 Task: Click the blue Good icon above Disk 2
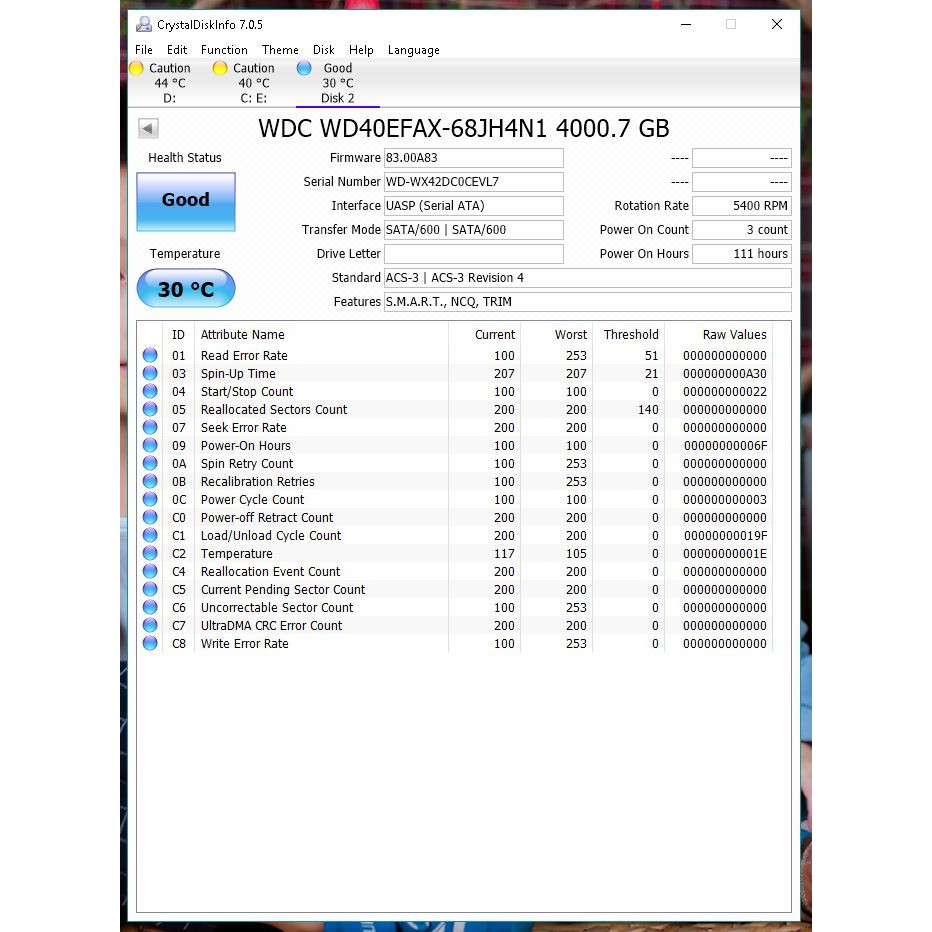304,68
